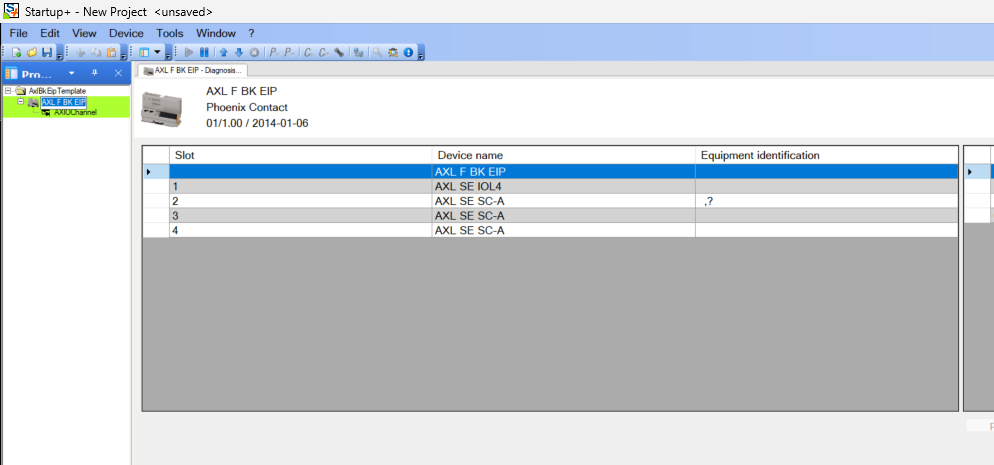Click the blue up arrow icon
Image resolution: width=994 pixels, height=465 pixels.
pyautogui.click(x=224, y=53)
